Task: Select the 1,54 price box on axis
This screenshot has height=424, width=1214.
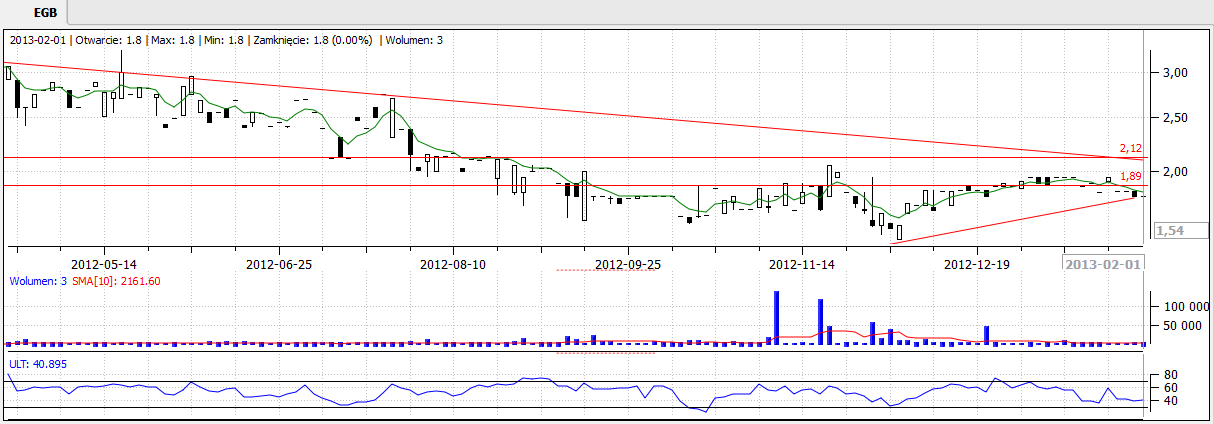Action: click(1168, 231)
